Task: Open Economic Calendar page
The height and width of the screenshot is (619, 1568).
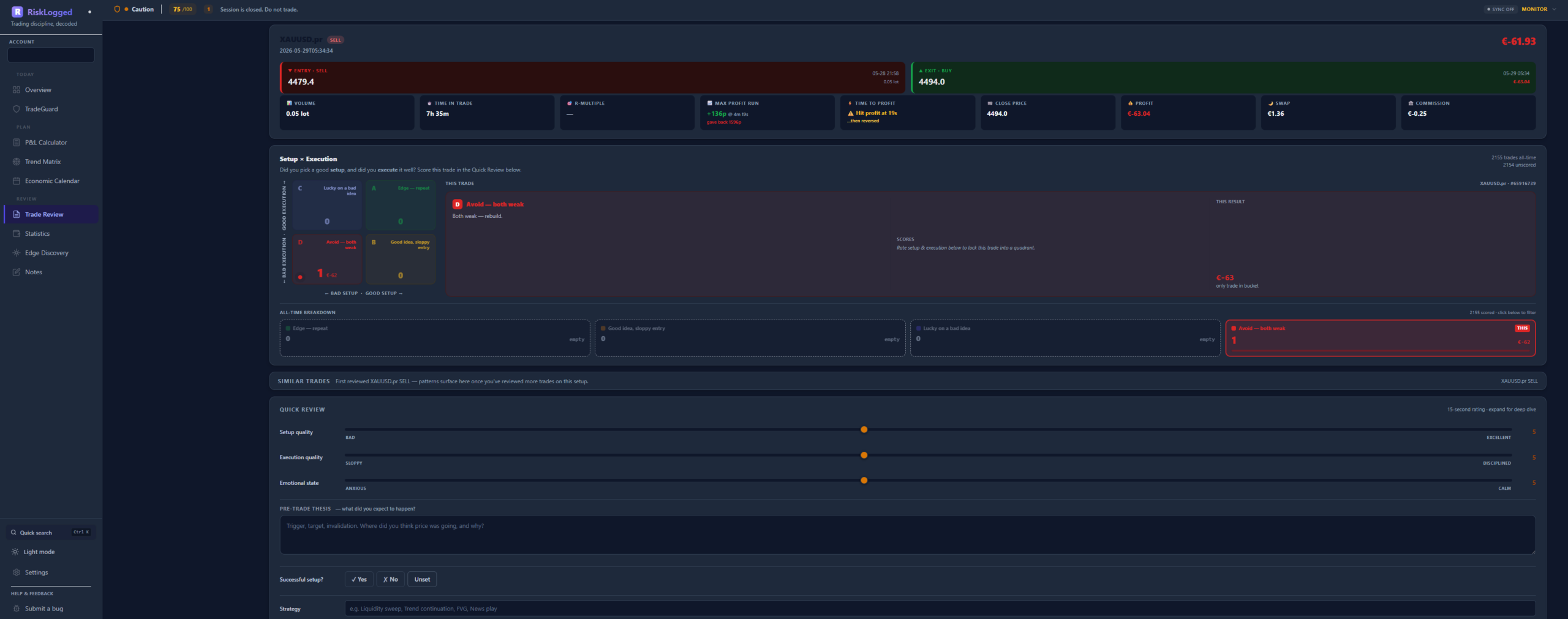Action: click(x=51, y=181)
